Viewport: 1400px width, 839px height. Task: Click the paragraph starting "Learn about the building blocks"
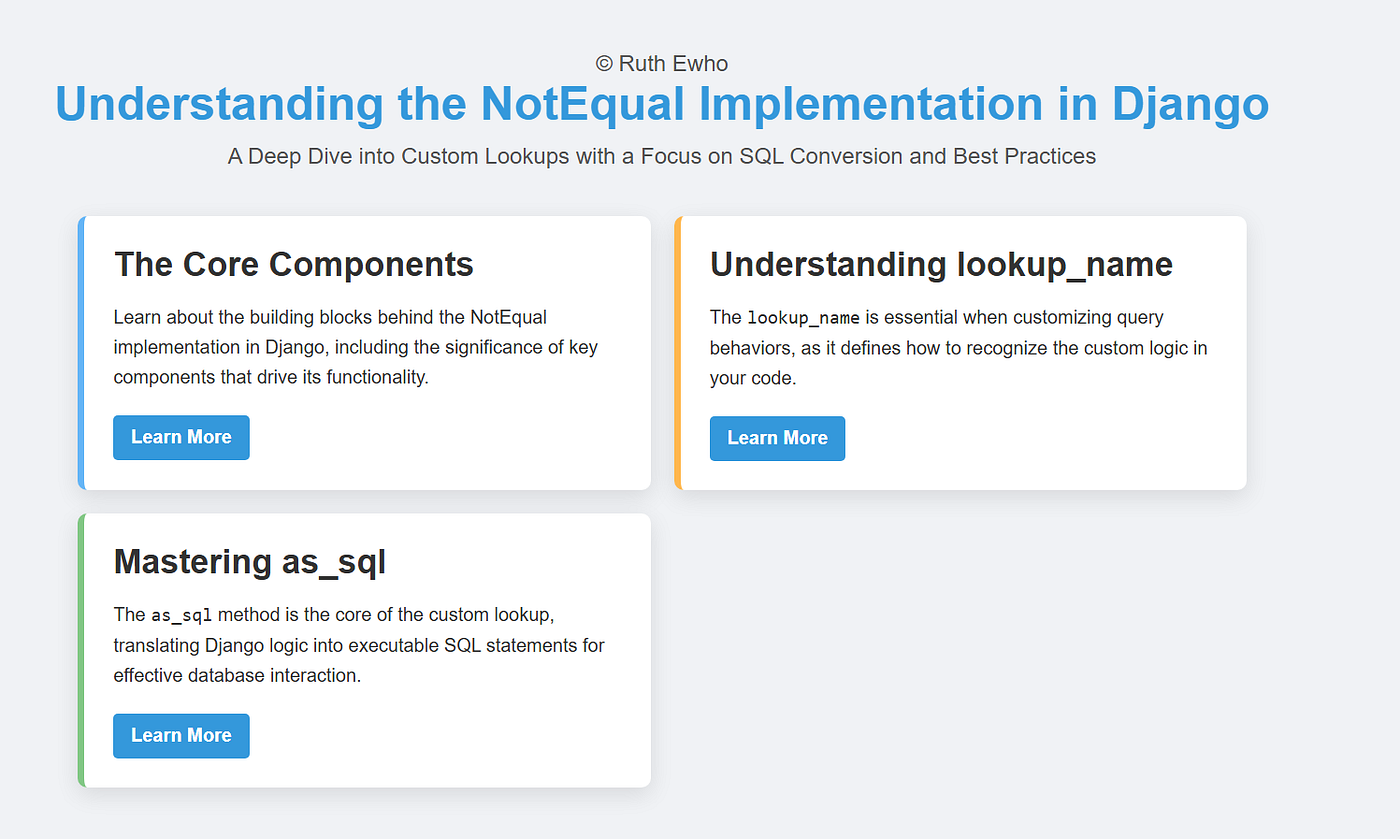[x=355, y=347]
